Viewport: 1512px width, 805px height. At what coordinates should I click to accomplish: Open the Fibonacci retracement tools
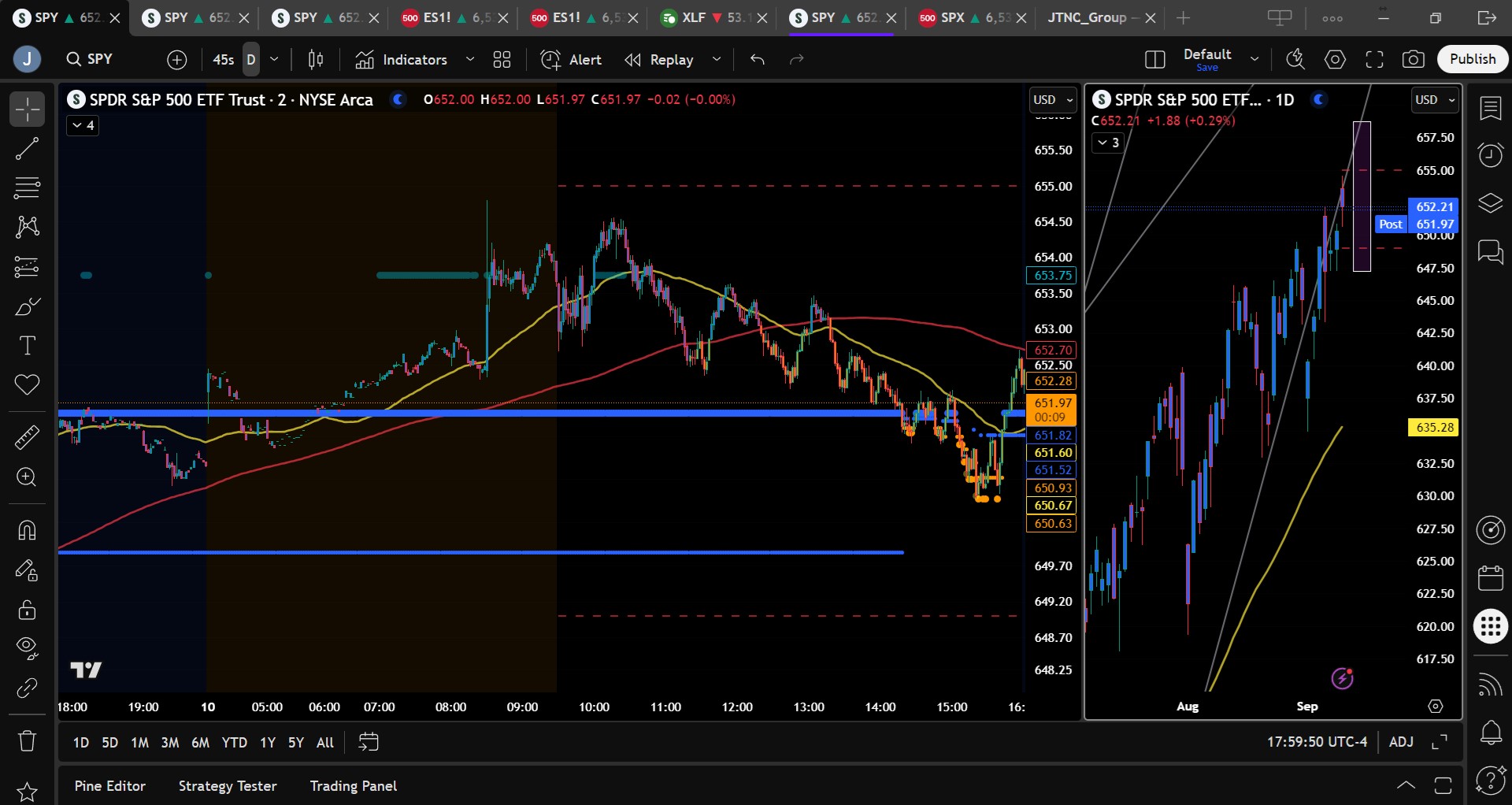(x=27, y=188)
